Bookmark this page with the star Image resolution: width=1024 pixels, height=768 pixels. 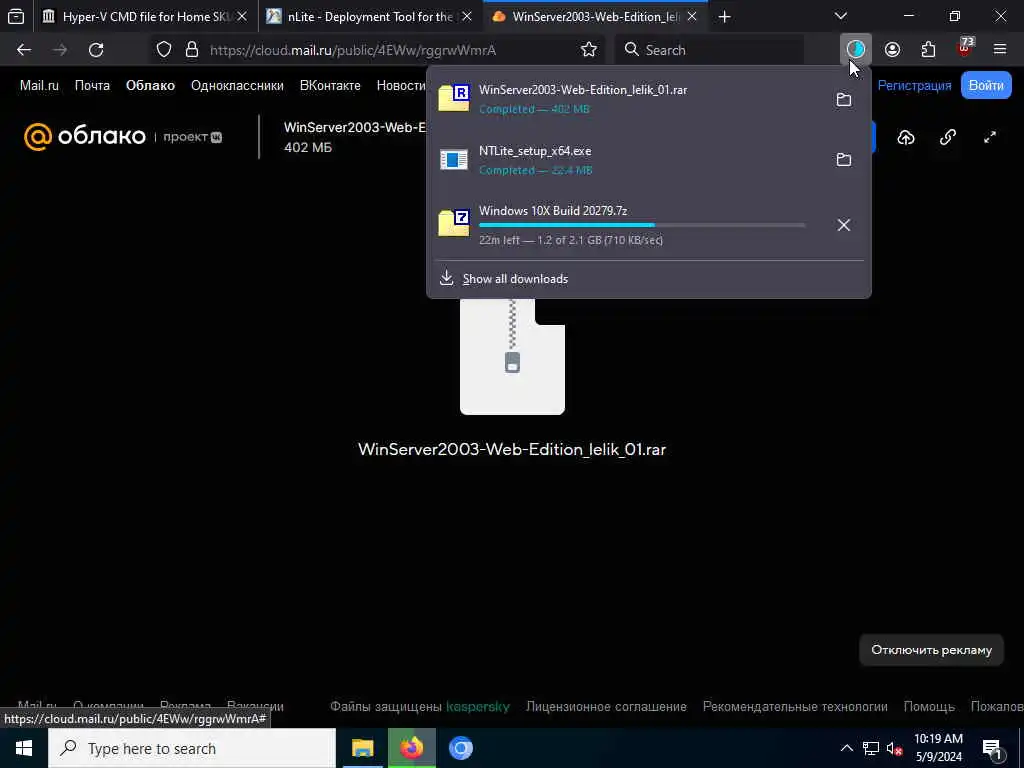pos(588,50)
